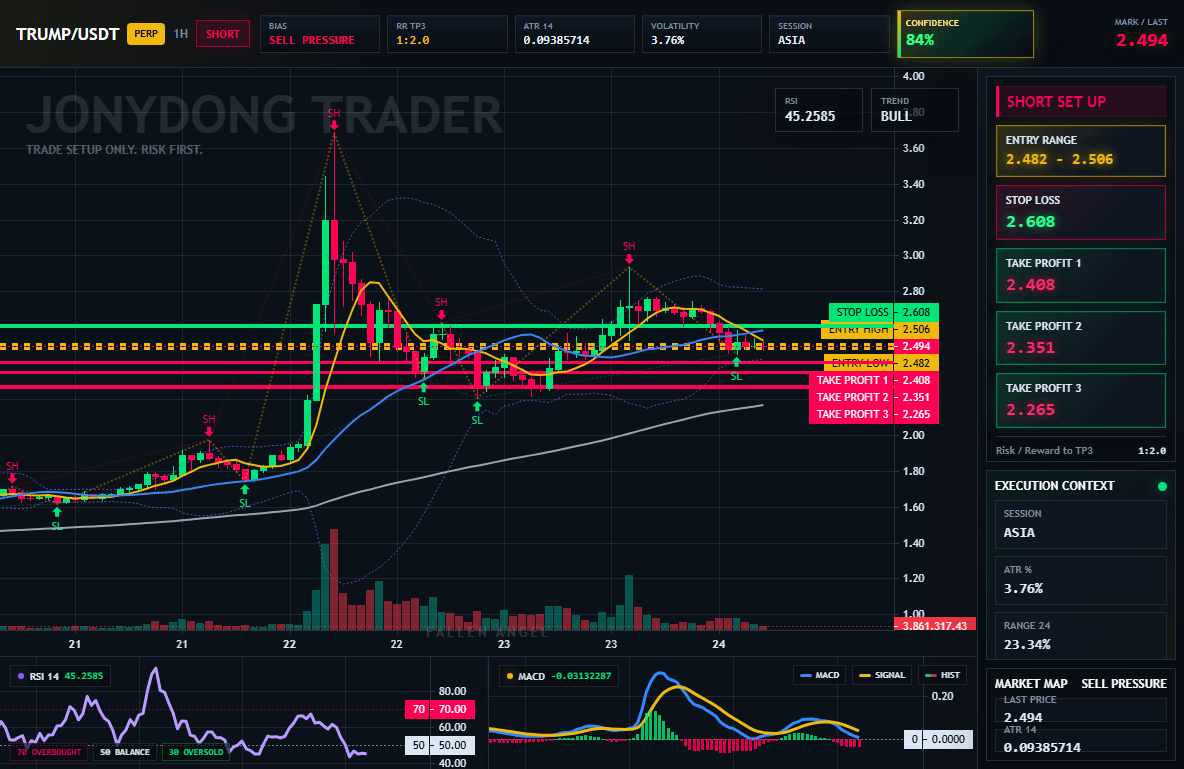Click the MACD zero line 0.0000 tag
The image size is (1184, 769).
click(x=939, y=739)
